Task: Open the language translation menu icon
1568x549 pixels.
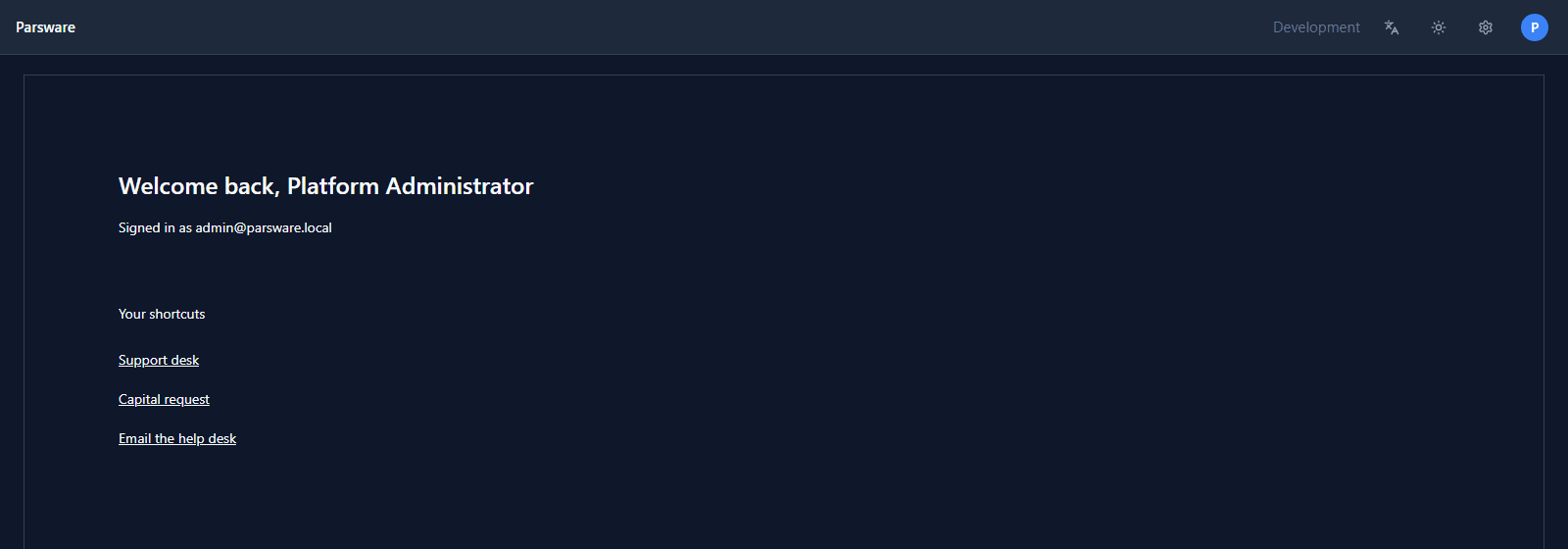Action: [x=1392, y=27]
